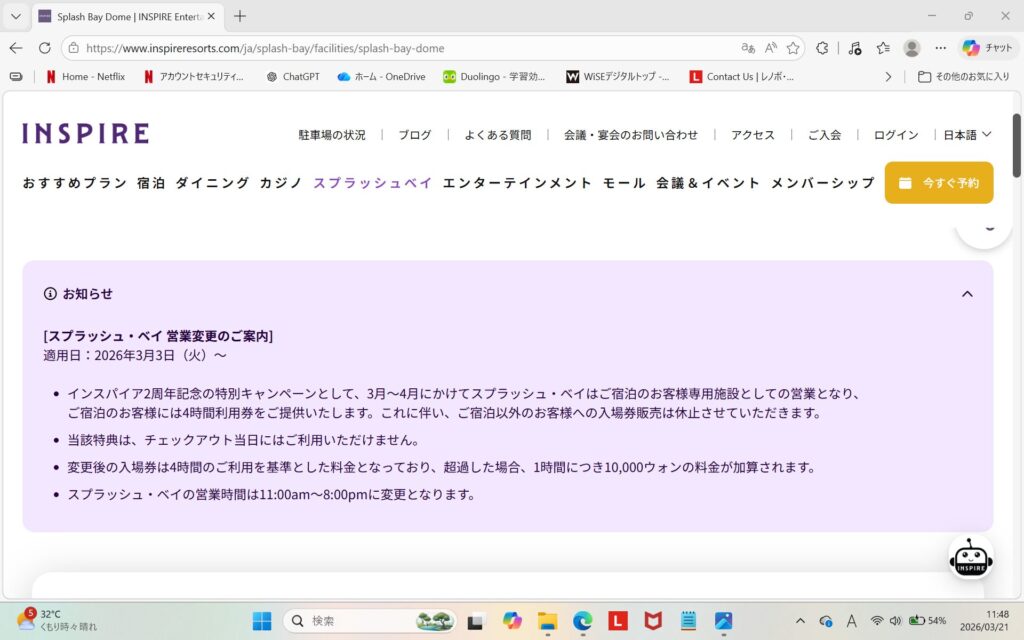Click the browser profile avatar icon

point(911,48)
